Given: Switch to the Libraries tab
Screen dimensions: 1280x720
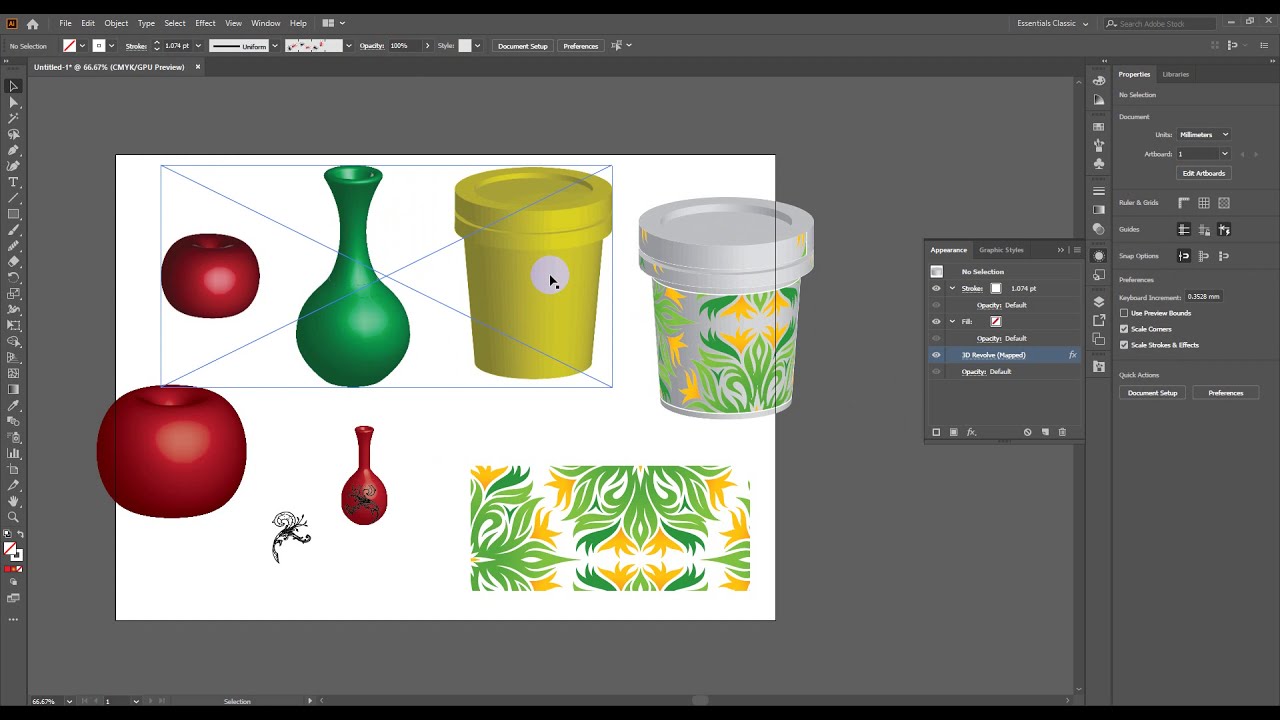Looking at the screenshot, I should [x=1175, y=74].
